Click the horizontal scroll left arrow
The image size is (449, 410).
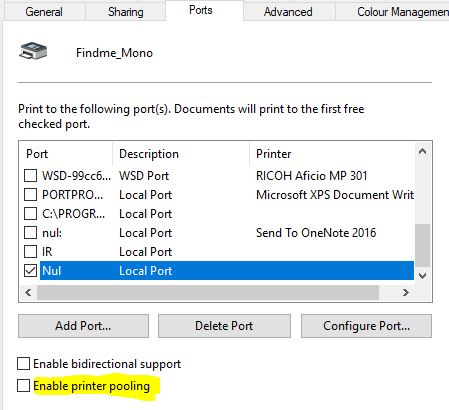tap(28, 292)
